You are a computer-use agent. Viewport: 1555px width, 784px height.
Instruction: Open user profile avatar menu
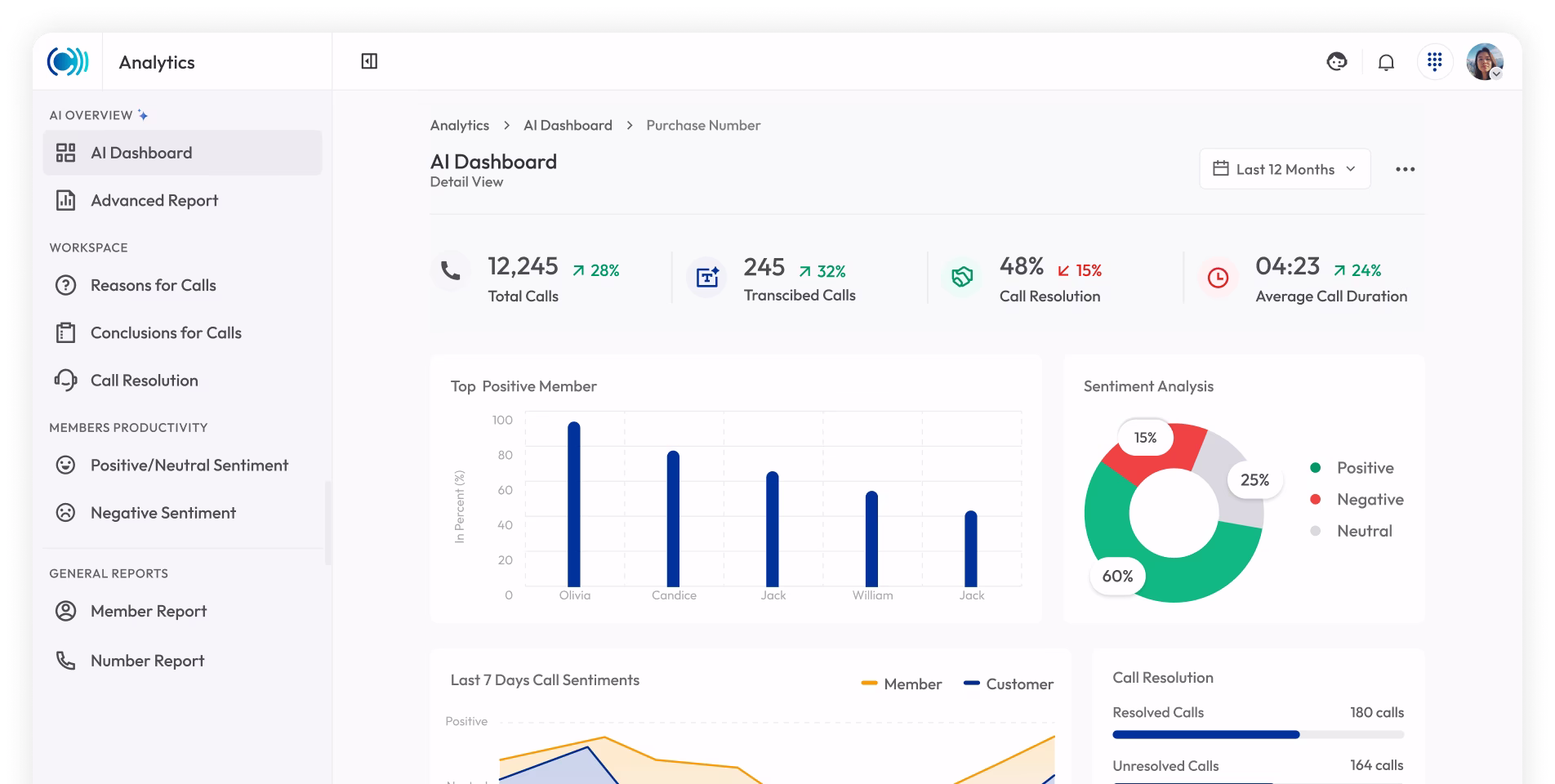tap(1485, 61)
